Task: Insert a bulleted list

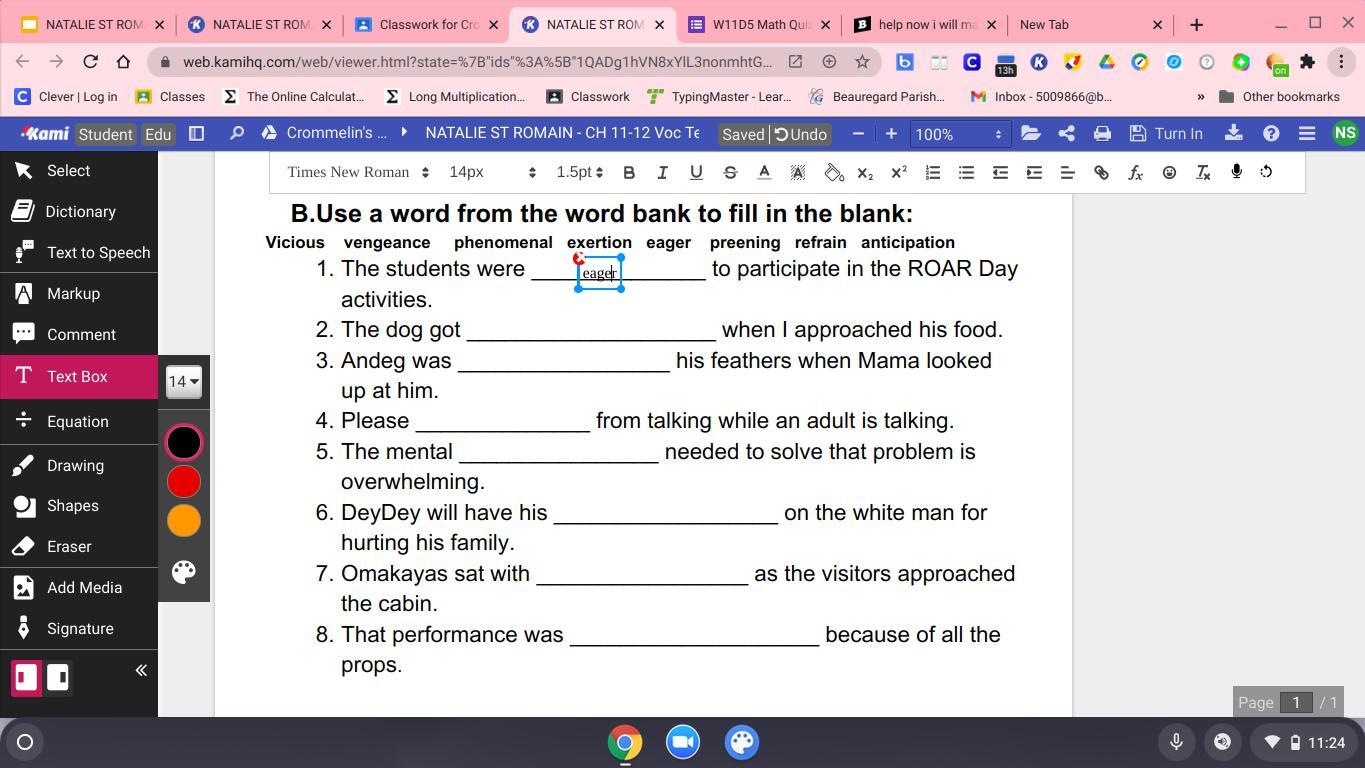Action: 966,172
